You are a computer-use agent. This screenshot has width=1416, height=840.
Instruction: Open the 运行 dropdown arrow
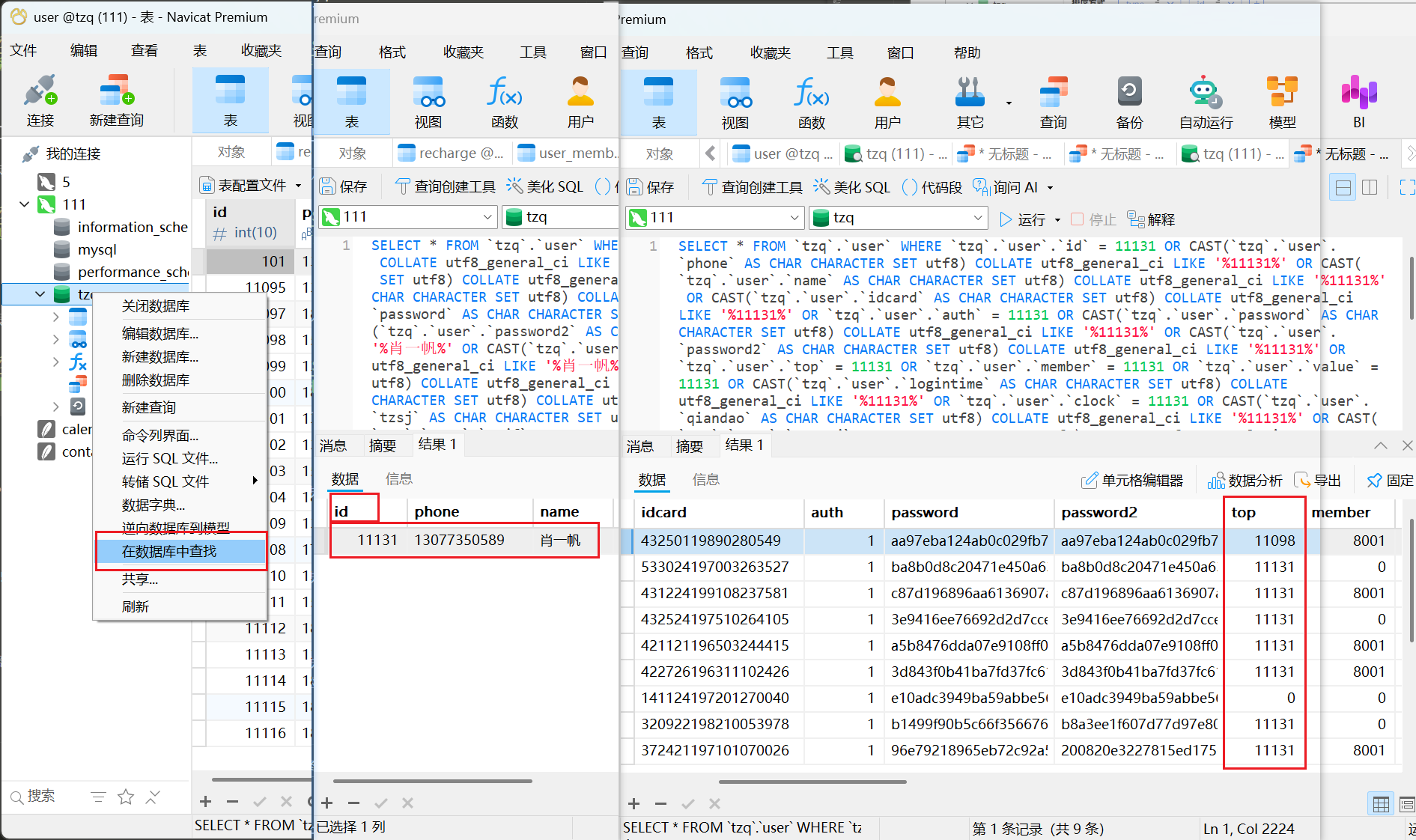(1057, 220)
